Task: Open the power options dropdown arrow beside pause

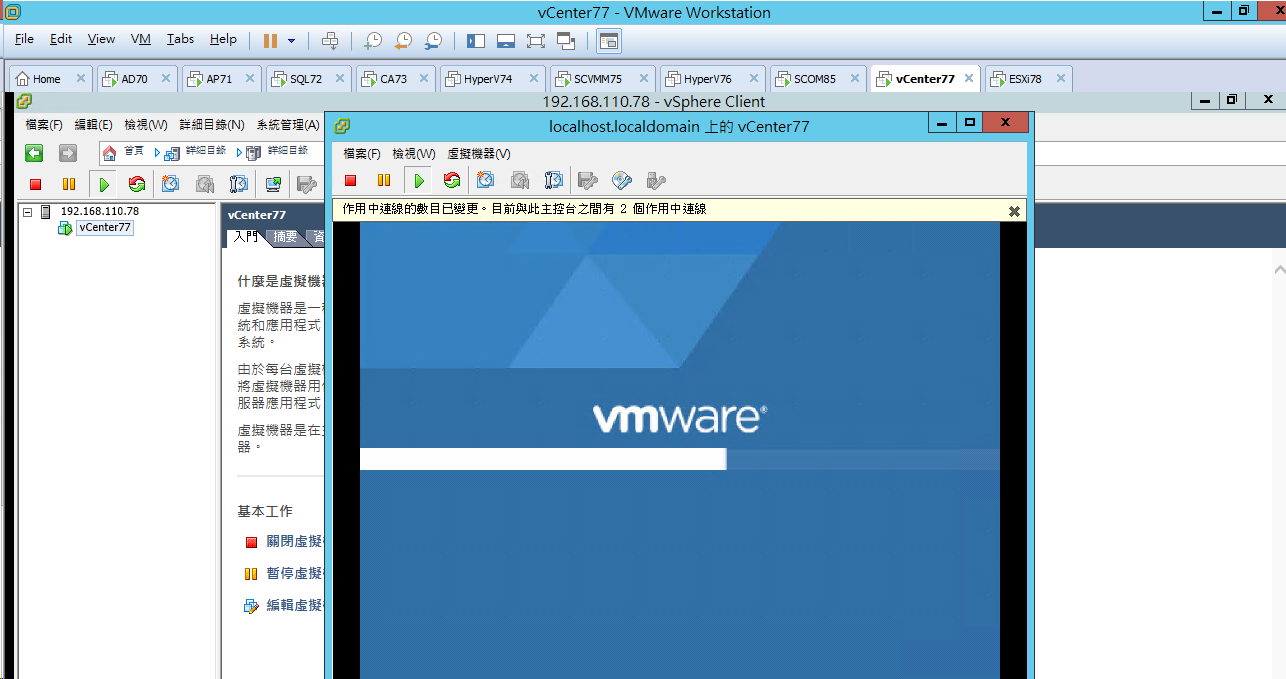Action: (x=292, y=41)
